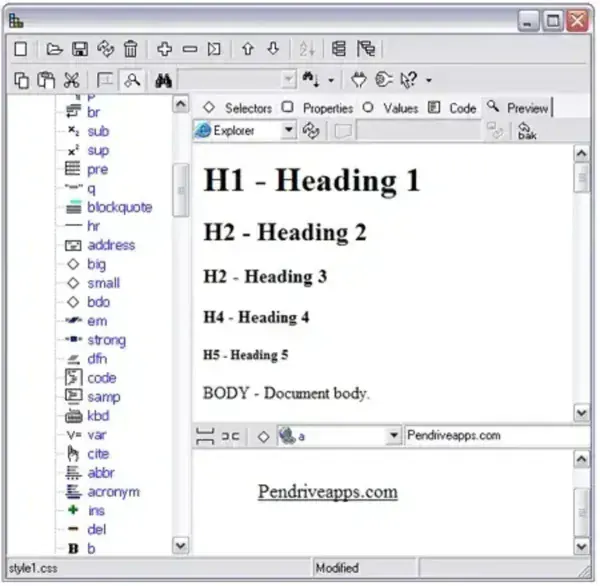
Task: Click the find next binoculars arrow icon
Action: click(x=311, y=80)
